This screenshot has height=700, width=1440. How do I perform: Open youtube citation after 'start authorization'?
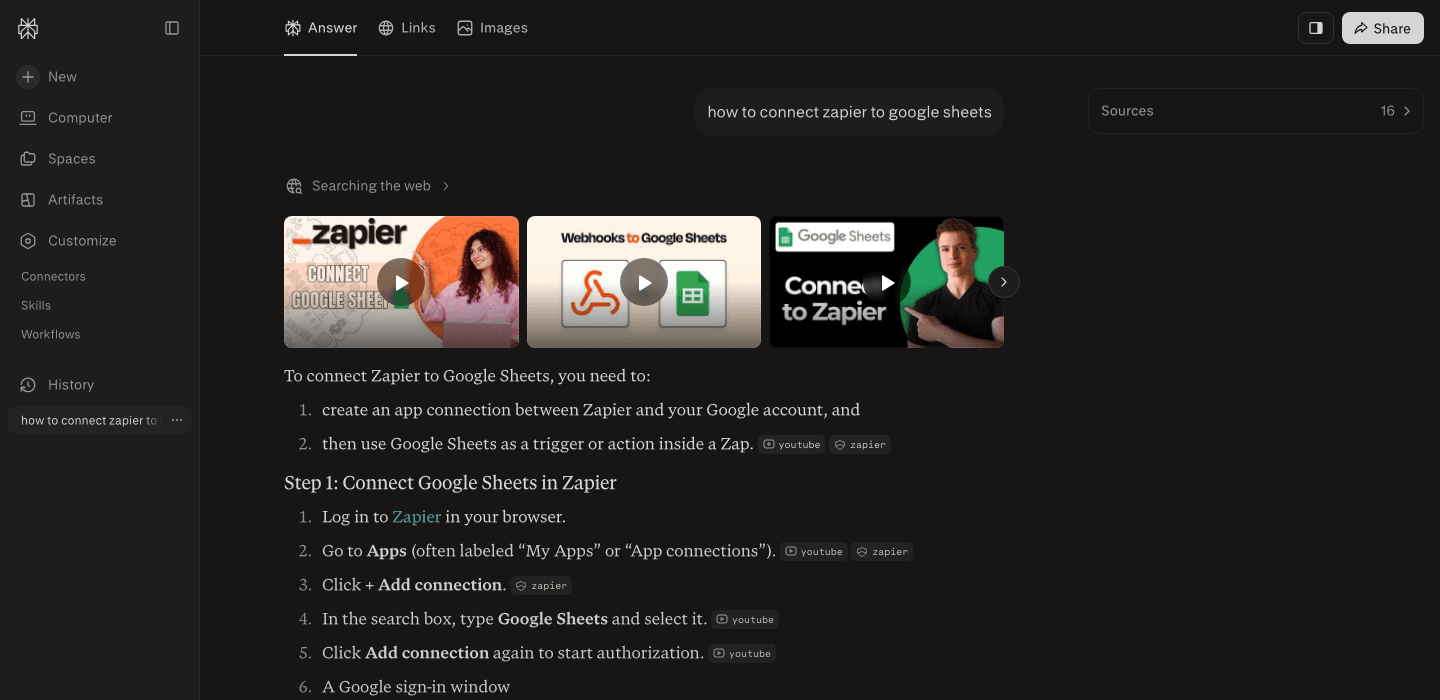(x=742, y=654)
